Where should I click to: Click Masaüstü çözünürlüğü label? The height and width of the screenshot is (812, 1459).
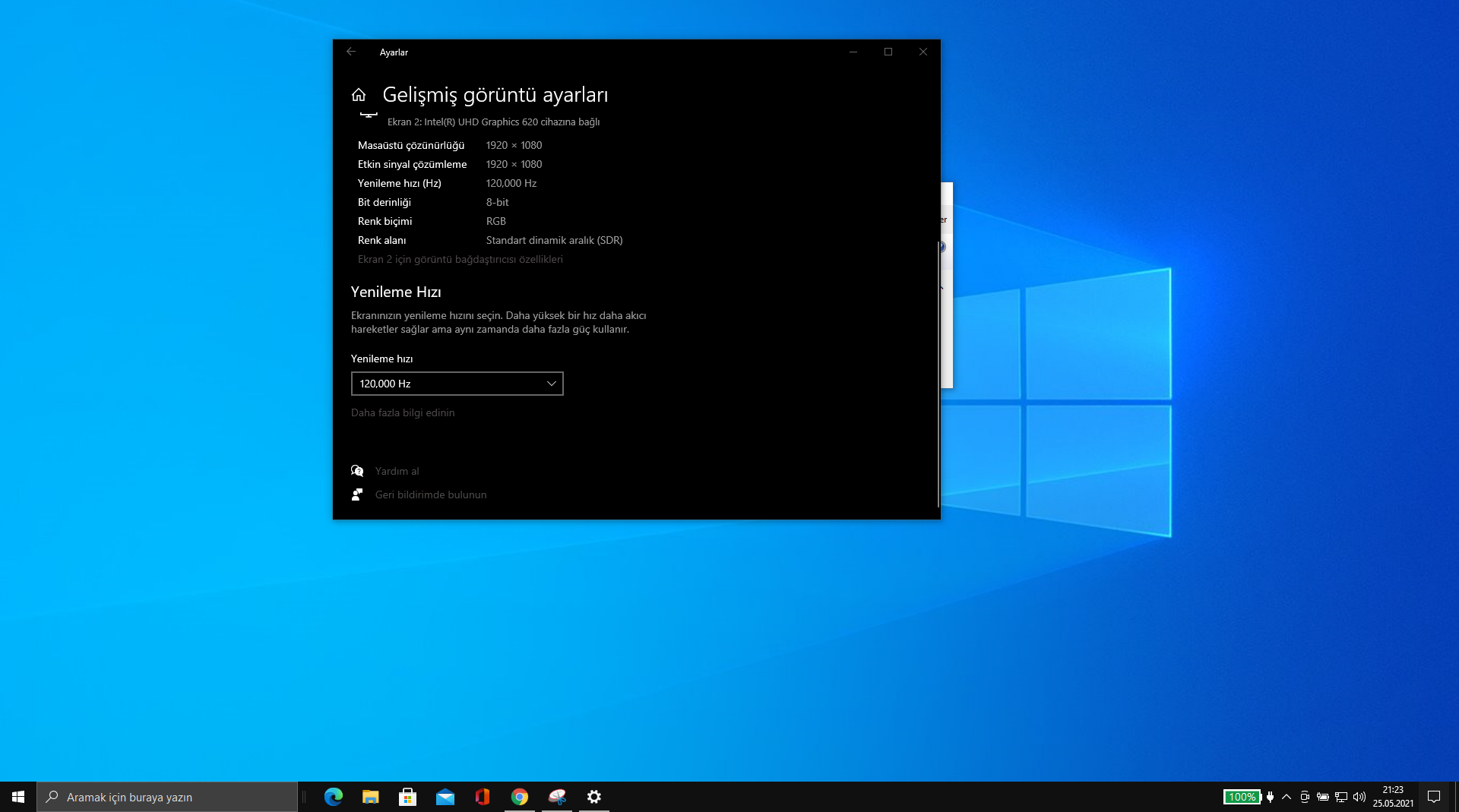click(411, 145)
